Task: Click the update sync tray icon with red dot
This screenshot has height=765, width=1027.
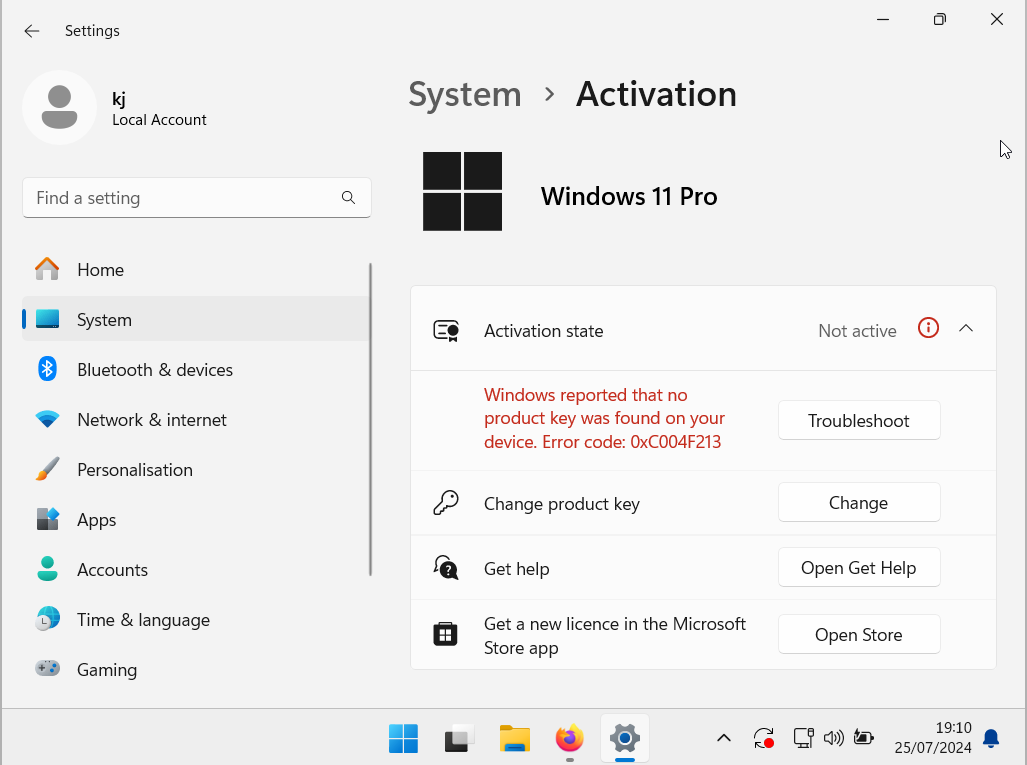Action: tap(764, 738)
